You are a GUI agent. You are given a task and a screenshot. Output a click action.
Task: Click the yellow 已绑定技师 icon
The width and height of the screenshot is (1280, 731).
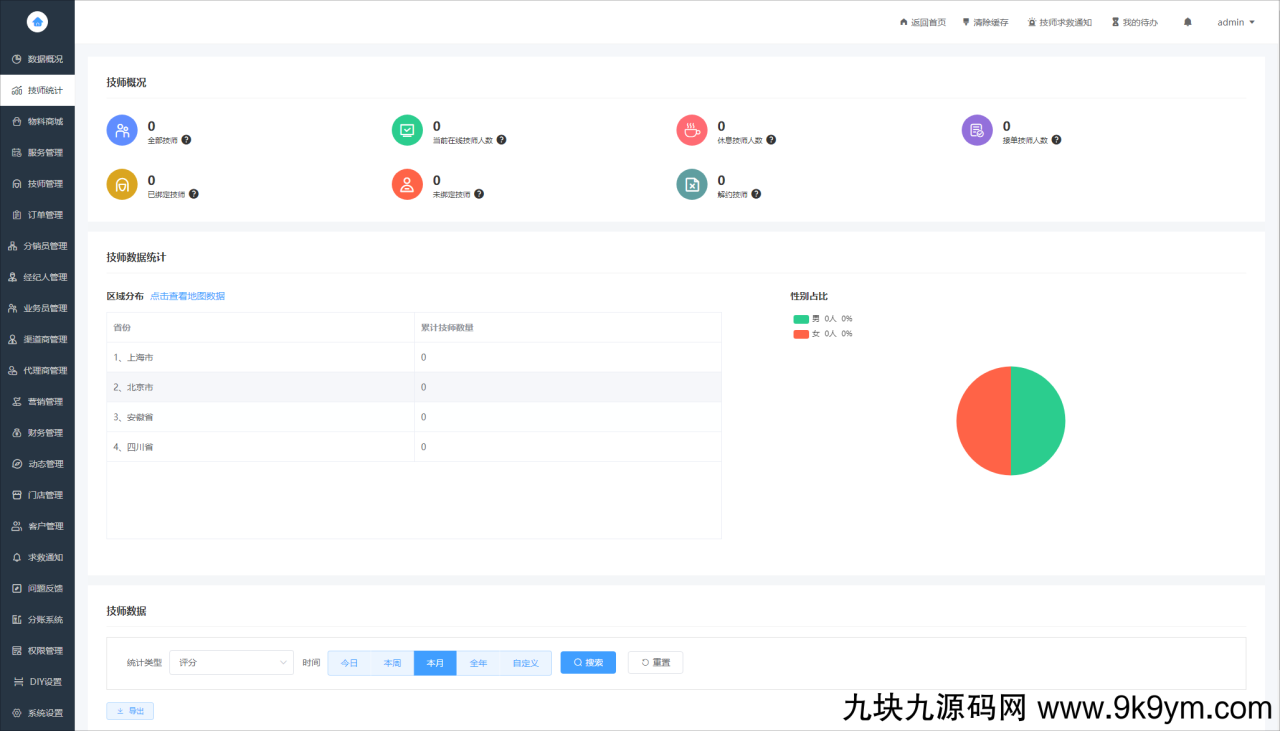click(122, 184)
